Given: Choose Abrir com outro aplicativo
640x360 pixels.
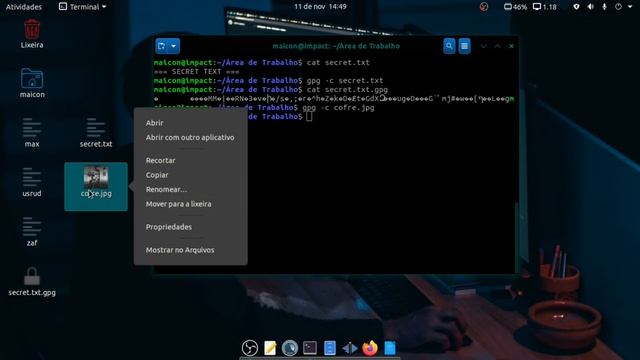Looking at the screenshot, I should coord(191,138).
